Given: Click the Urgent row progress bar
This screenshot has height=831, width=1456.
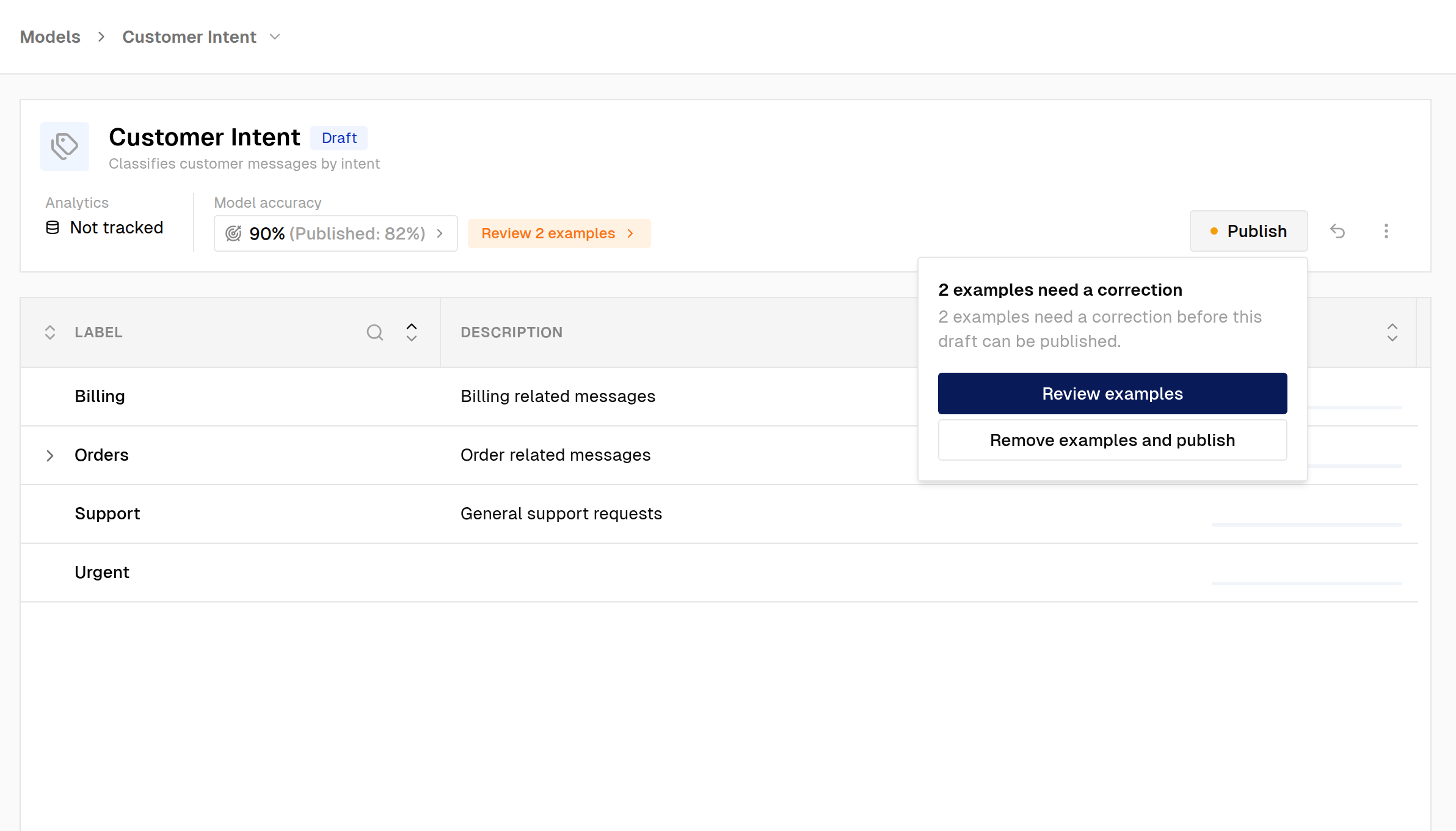Looking at the screenshot, I should (x=1307, y=583).
